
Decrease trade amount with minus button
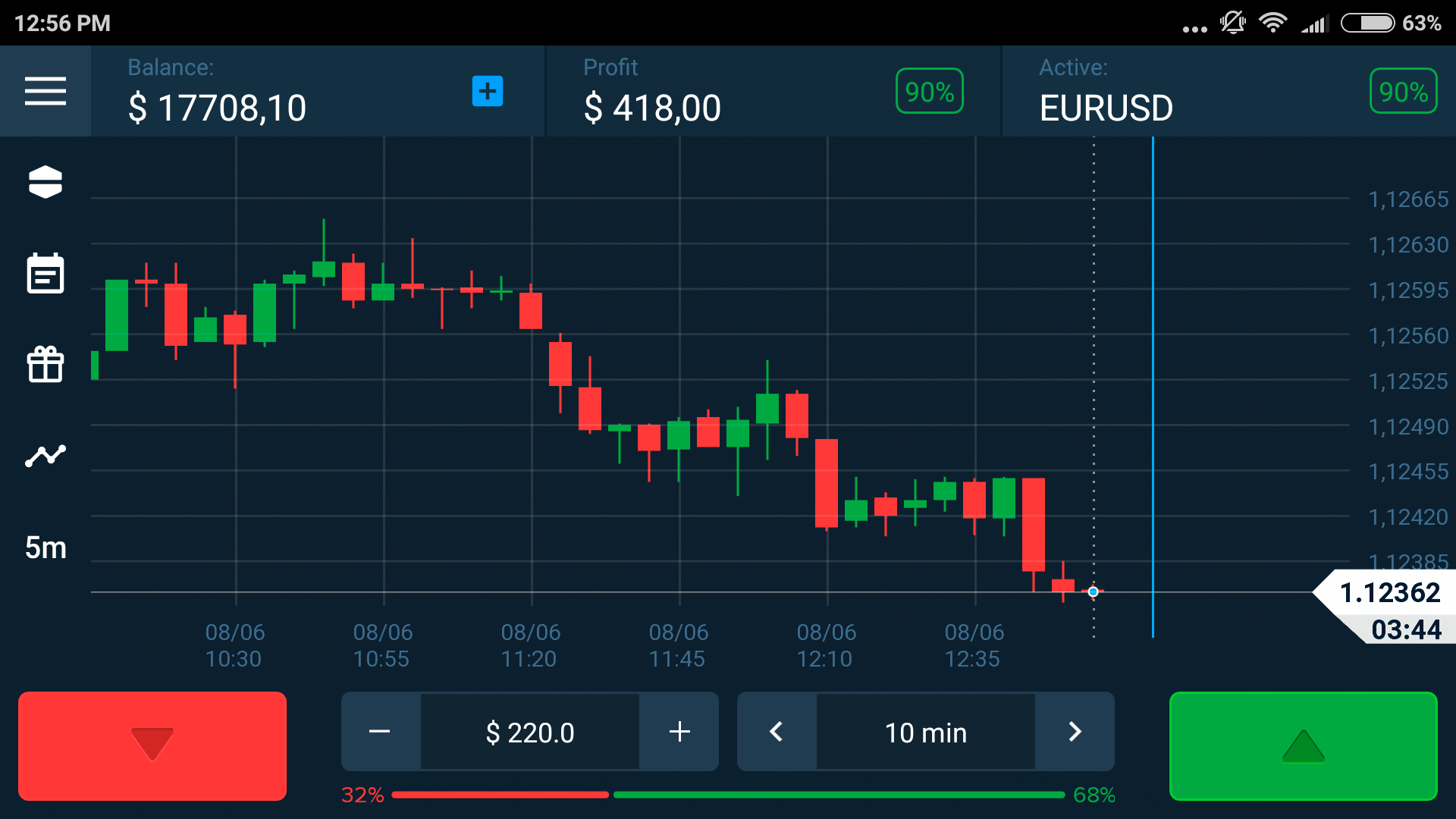point(380,732)
